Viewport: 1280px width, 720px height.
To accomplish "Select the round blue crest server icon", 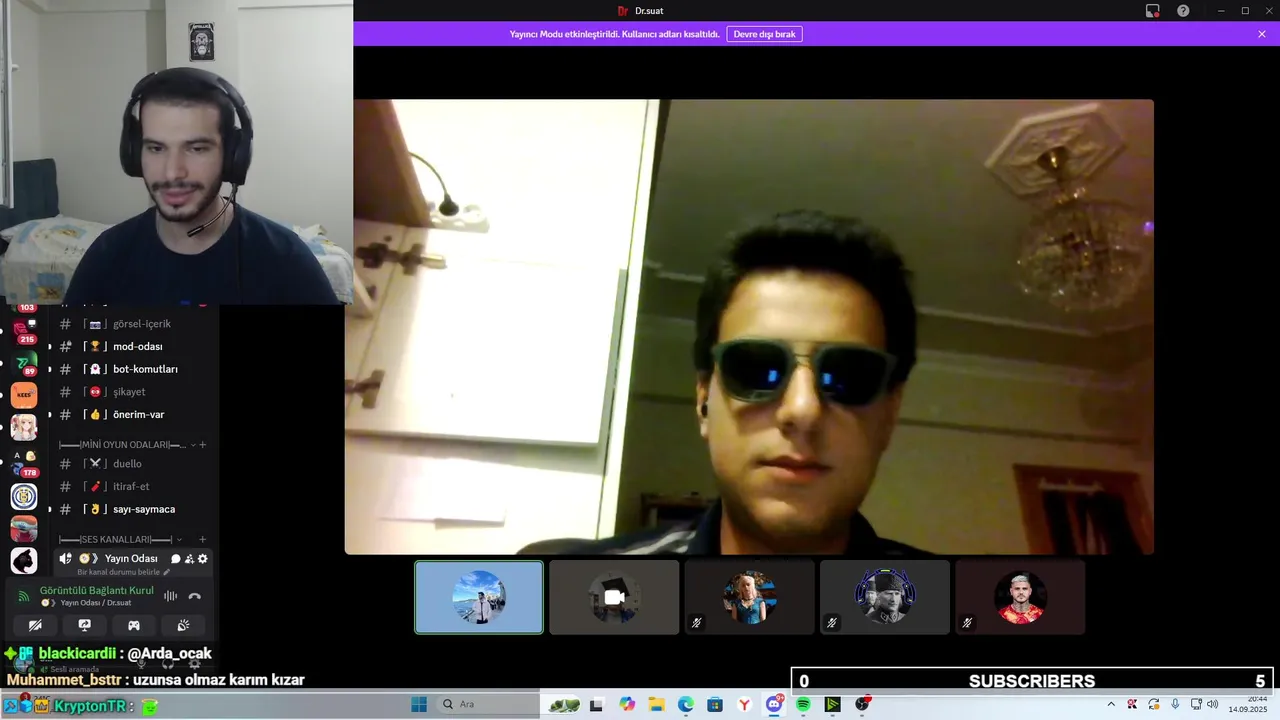I will [24, 496].
